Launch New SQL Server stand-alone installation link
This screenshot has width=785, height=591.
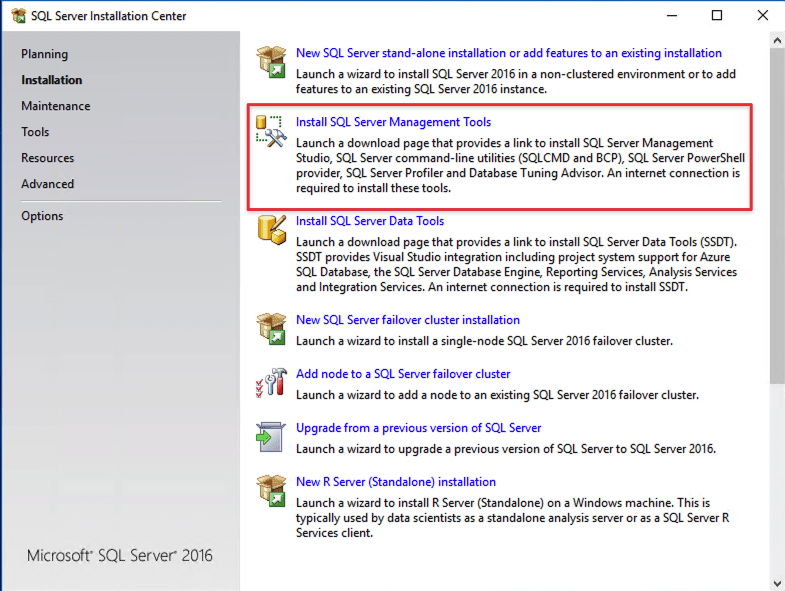[508, 53]
